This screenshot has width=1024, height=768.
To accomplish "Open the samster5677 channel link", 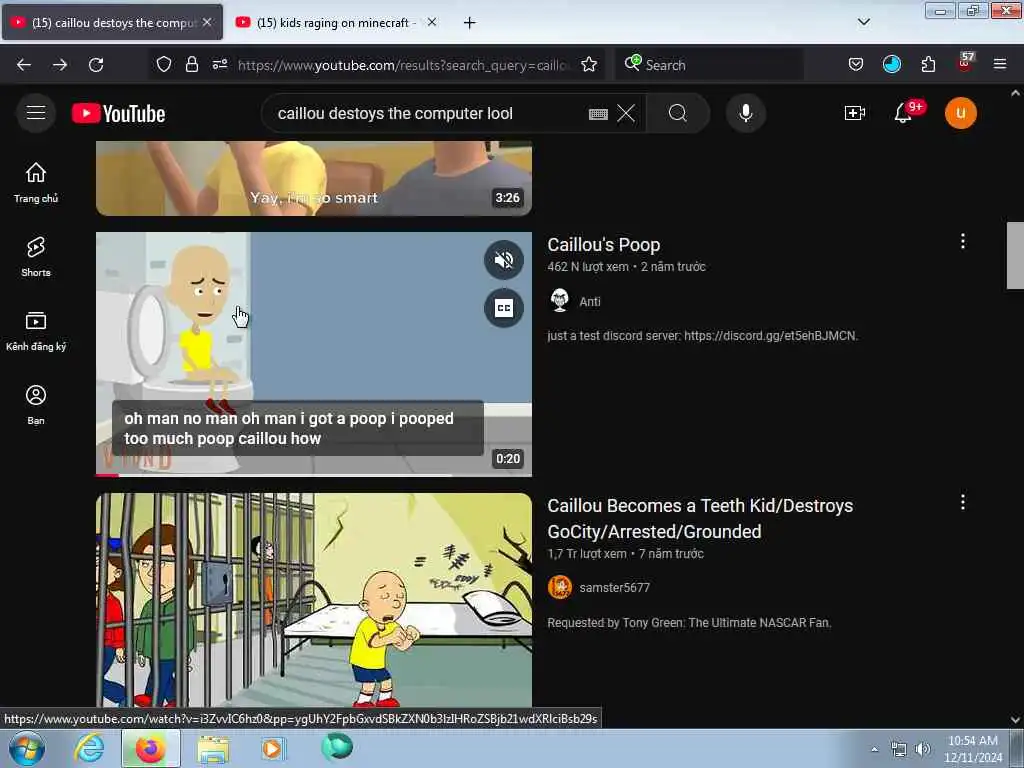I will coord(615,588).
